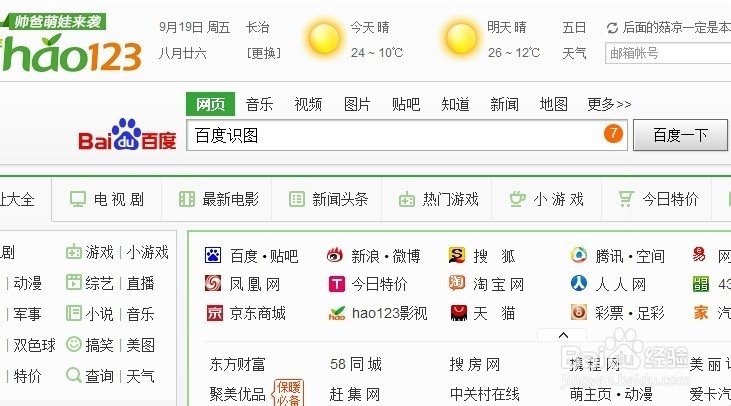Select the 贴吧 search tab

tap(406, 104)
